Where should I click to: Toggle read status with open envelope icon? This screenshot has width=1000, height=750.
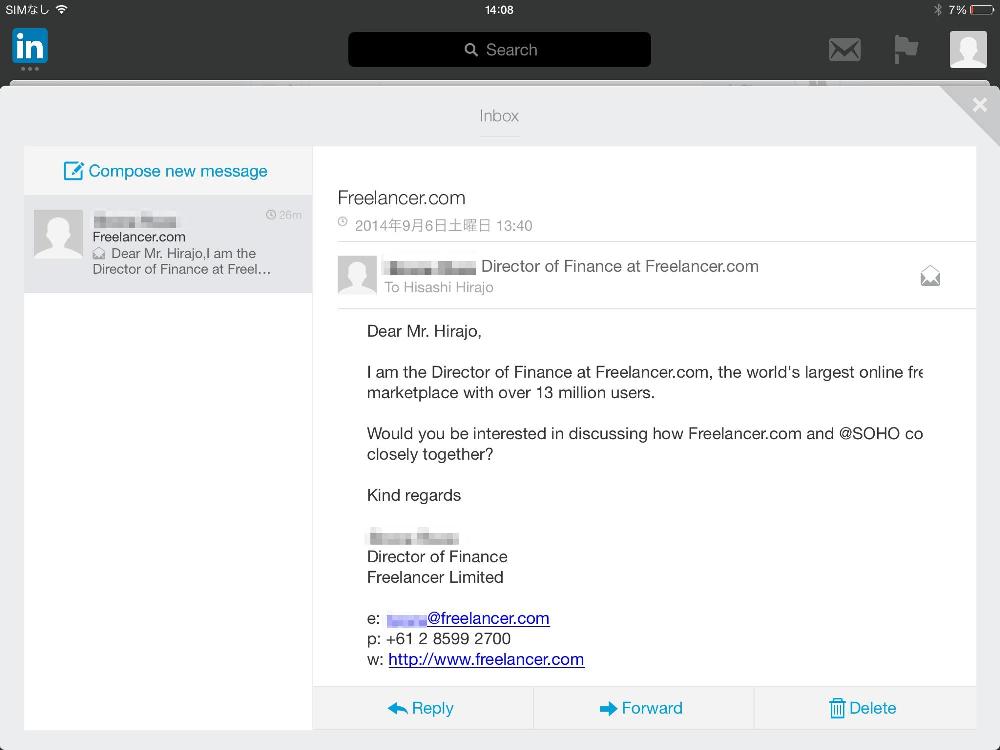pyautogui.click(x=930, y=277)
